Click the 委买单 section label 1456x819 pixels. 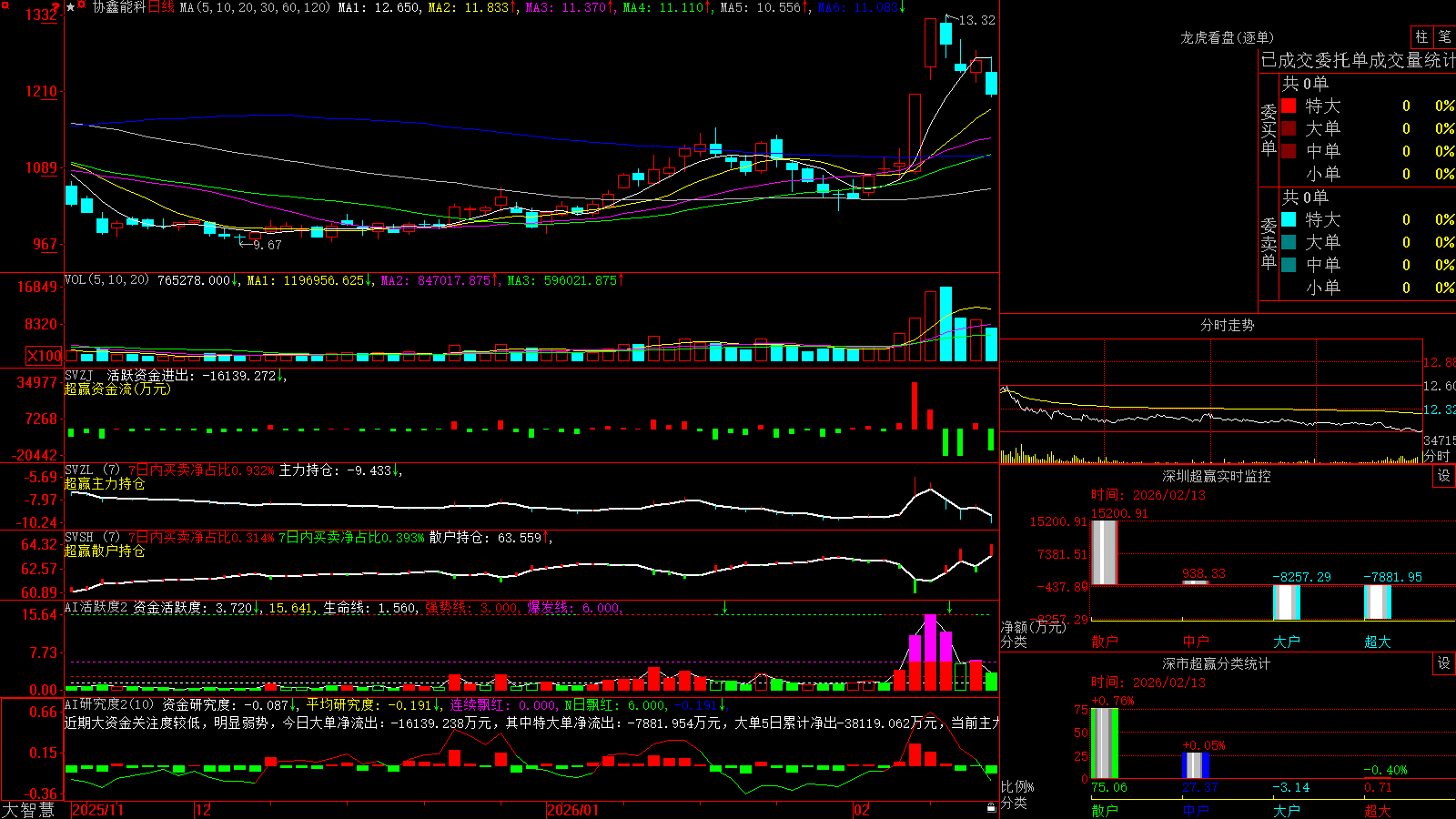pyautogui.click(x=1269, y=130)
